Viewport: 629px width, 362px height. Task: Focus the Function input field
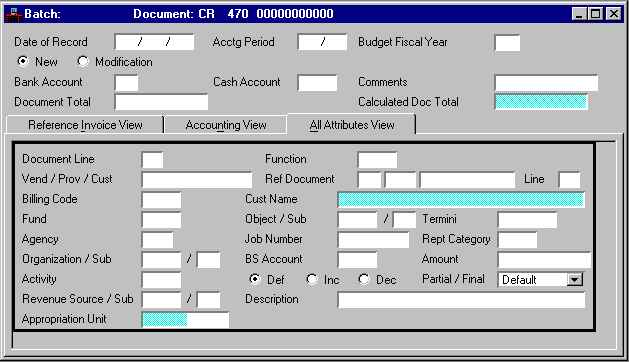pos(377,160)
